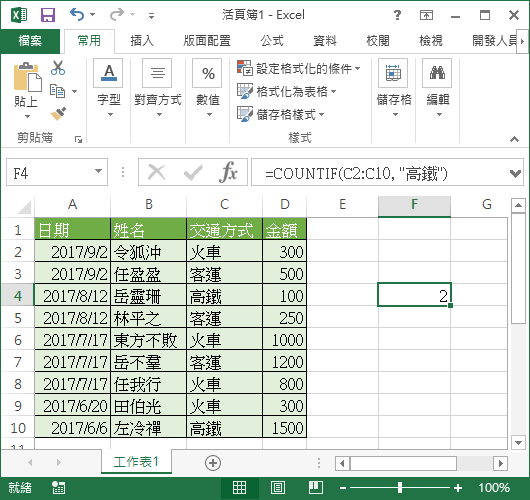Open the 字型 font group icon
This screenshot has width=530, height=500.
pos(109,73)
